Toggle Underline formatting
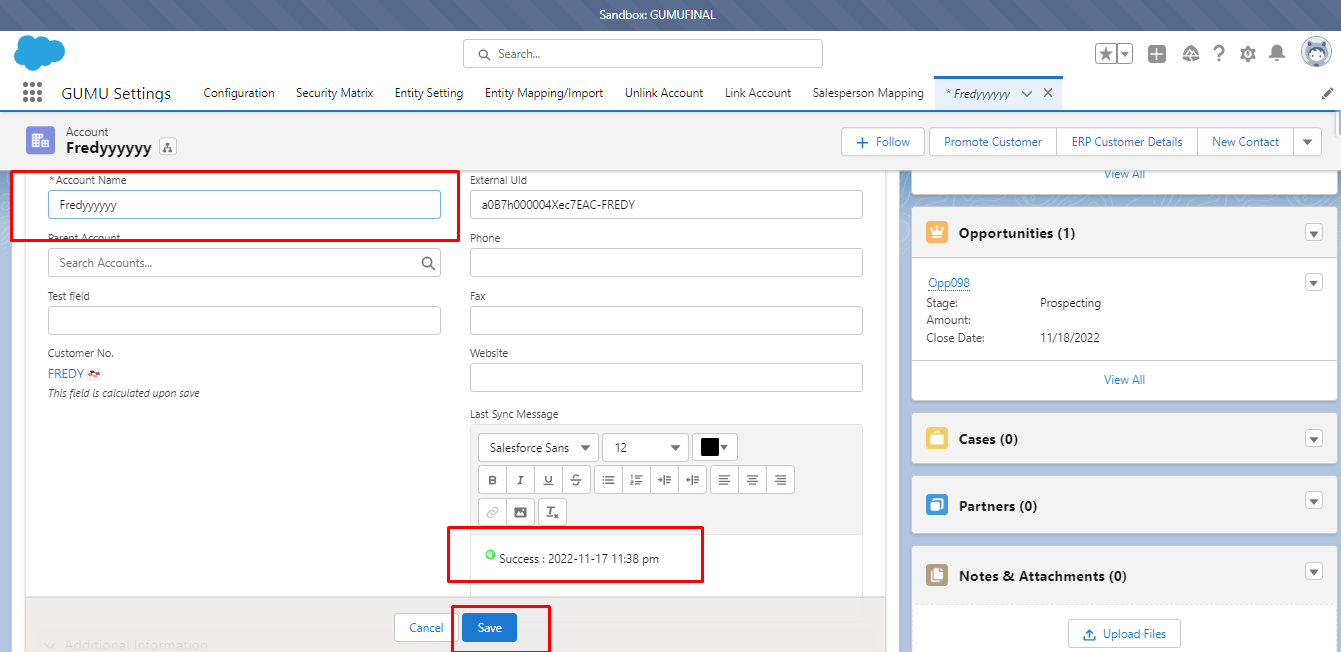 [x=548, y=480]
